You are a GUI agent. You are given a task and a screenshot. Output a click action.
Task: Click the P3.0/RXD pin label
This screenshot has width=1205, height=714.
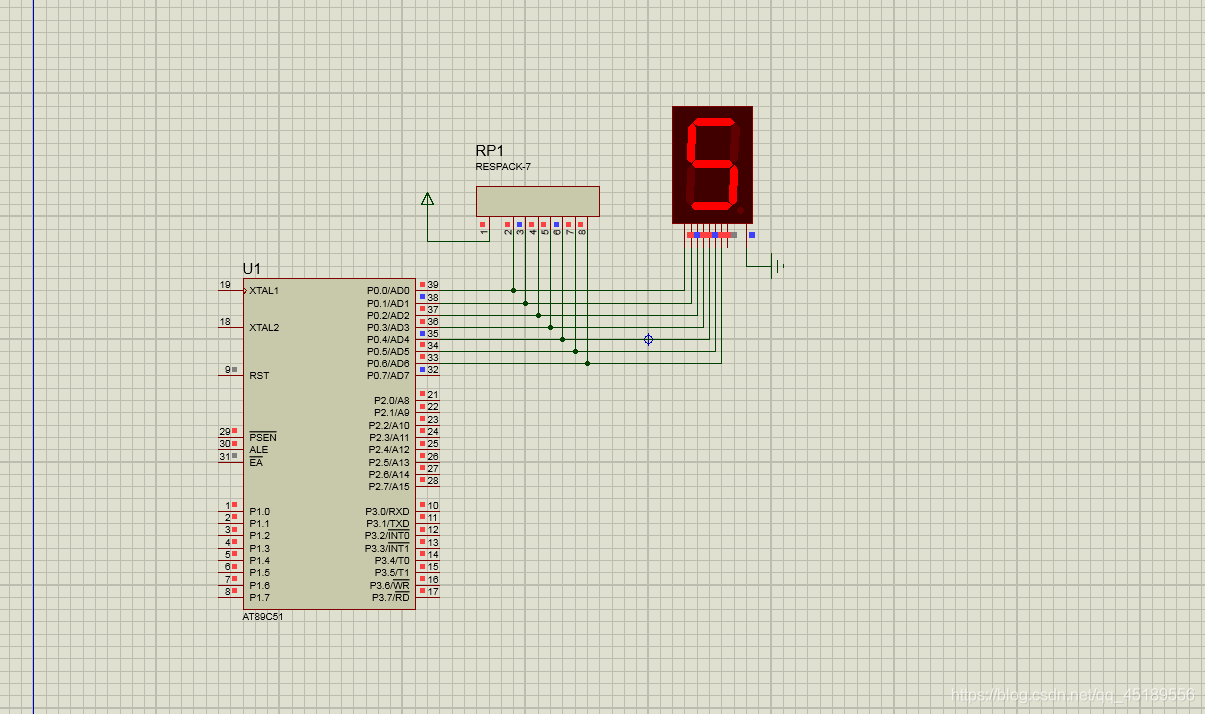(387, 511)
